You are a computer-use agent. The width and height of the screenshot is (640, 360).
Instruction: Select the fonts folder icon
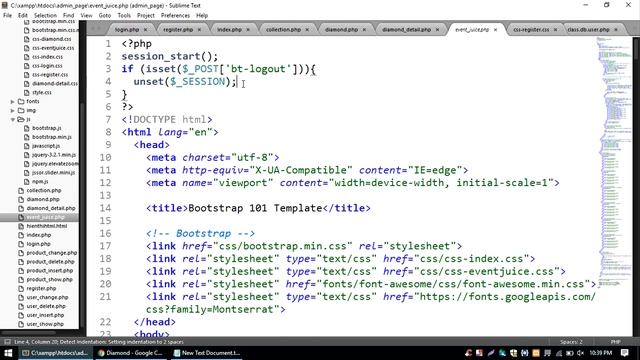tap(21, 102)
